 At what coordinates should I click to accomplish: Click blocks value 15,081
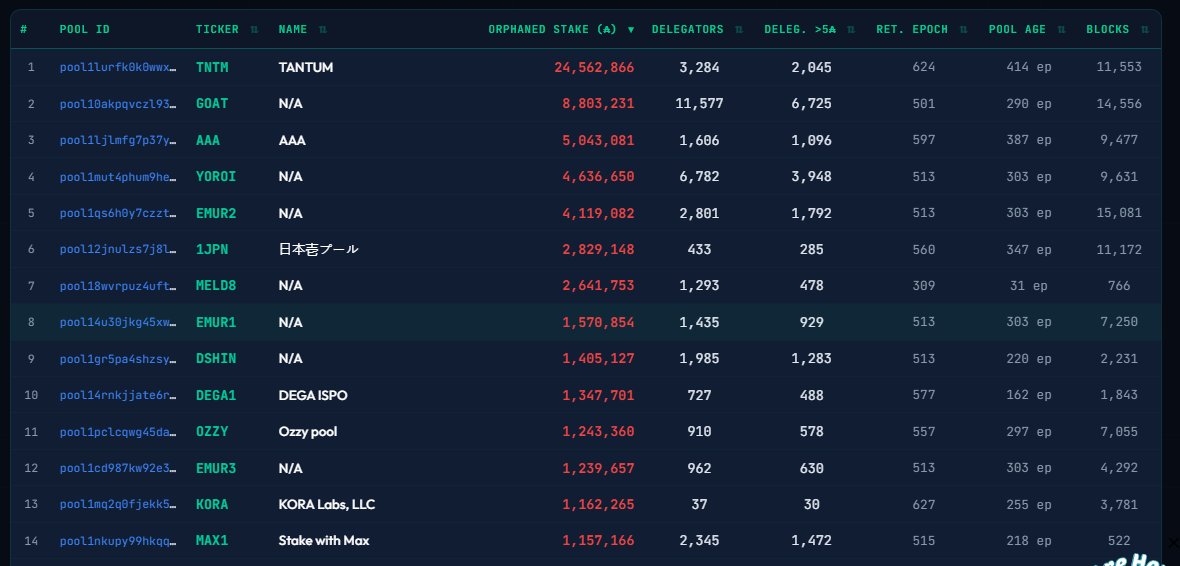(1119, 213)
